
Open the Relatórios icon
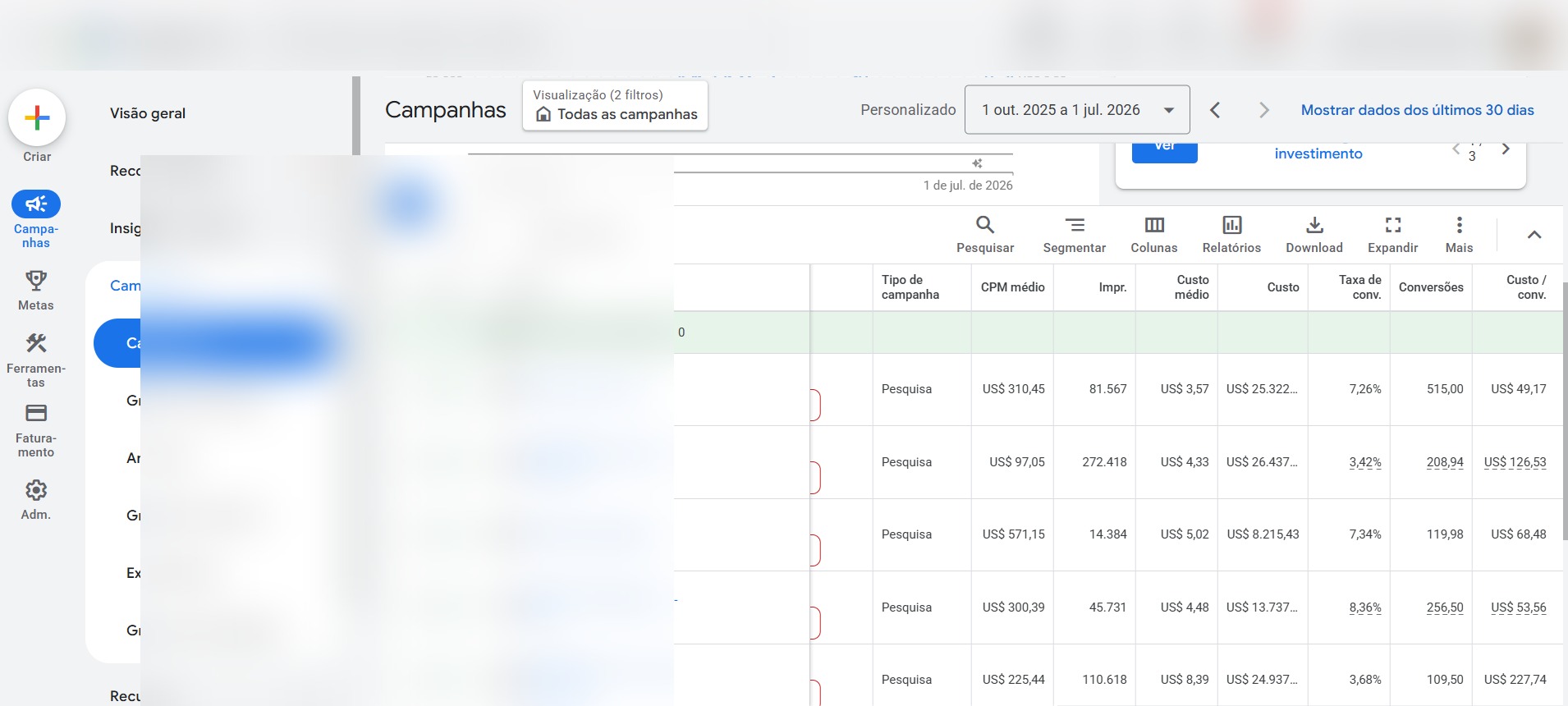pos(1231,225)
